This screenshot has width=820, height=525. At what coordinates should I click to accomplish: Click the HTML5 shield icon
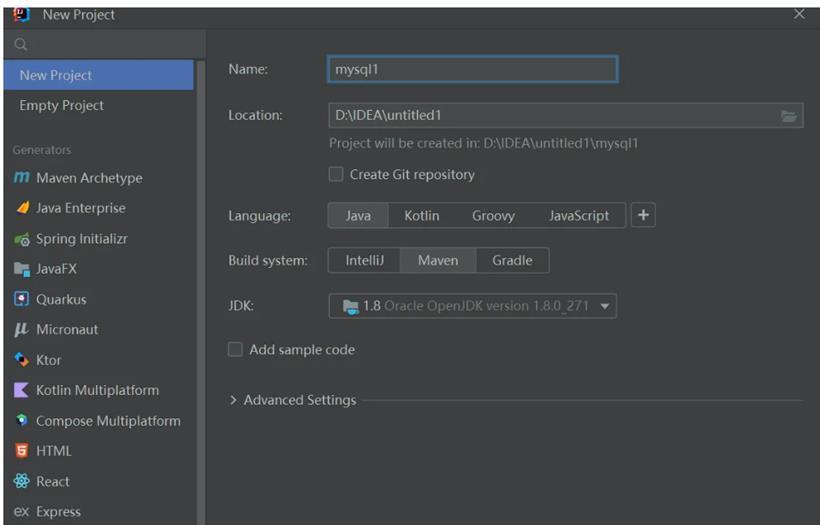click(x=21, y=450)
